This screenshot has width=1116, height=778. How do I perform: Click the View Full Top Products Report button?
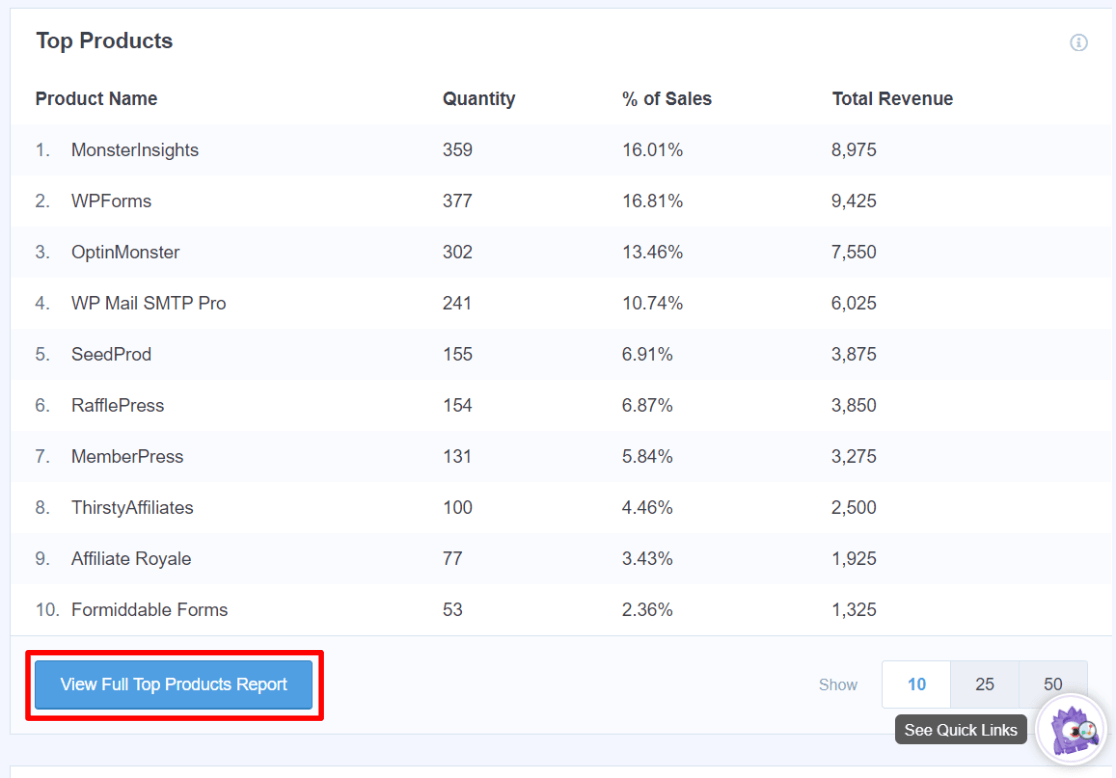tap(173, 684)
